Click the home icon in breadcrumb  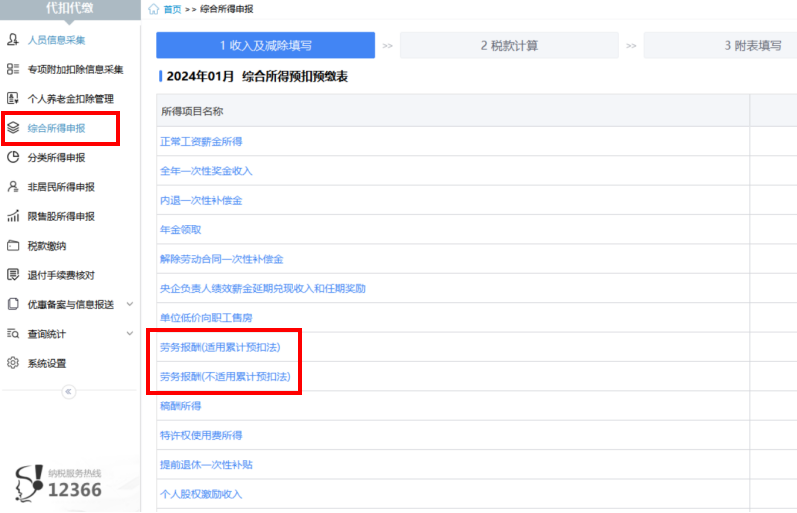153,9
